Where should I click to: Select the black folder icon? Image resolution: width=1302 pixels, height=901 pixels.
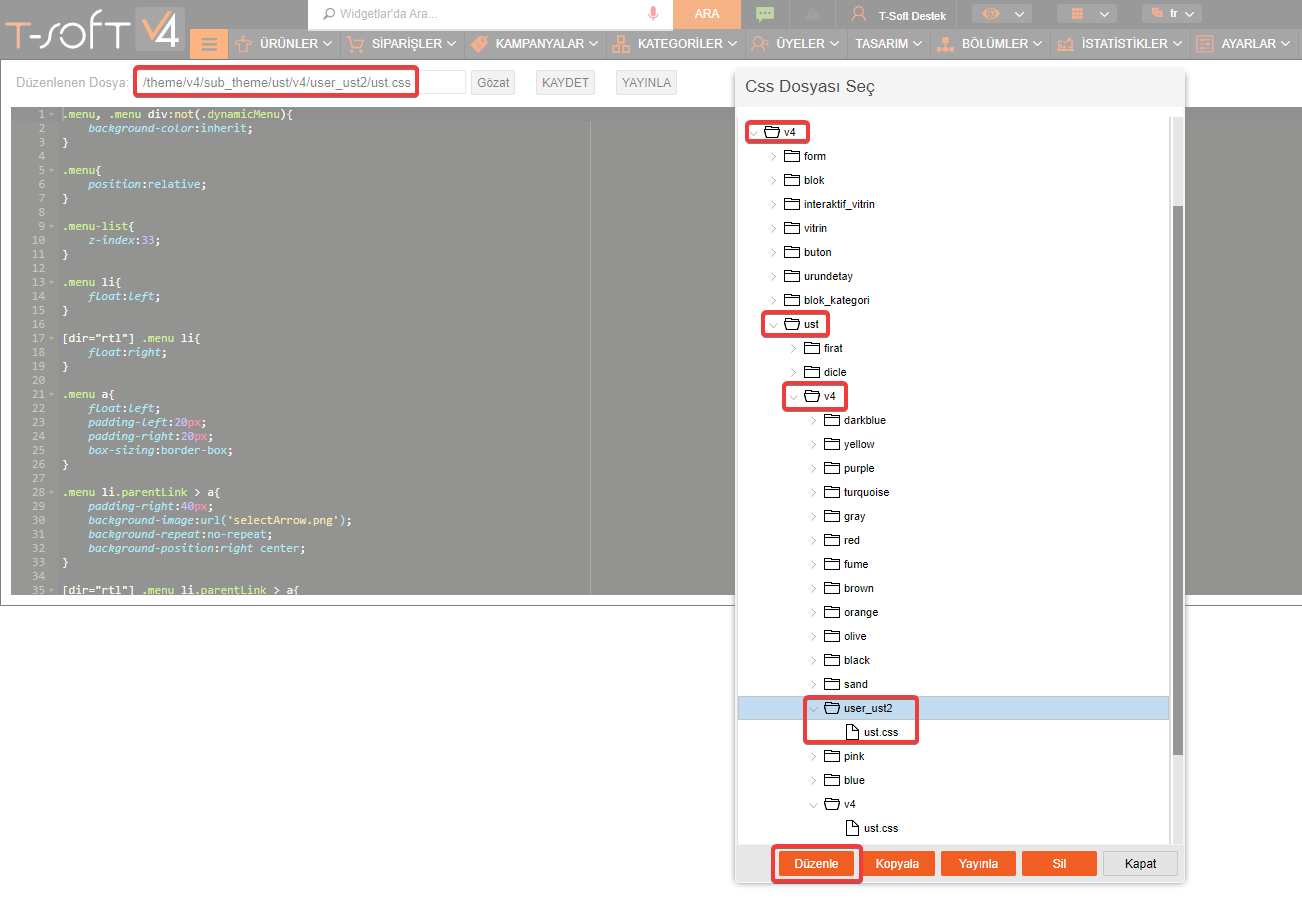(832, 660)
